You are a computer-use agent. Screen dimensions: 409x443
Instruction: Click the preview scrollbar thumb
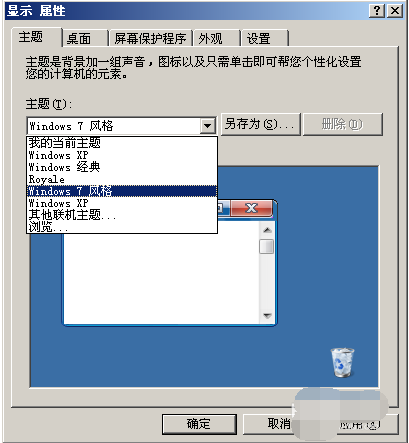click(266, 246)
